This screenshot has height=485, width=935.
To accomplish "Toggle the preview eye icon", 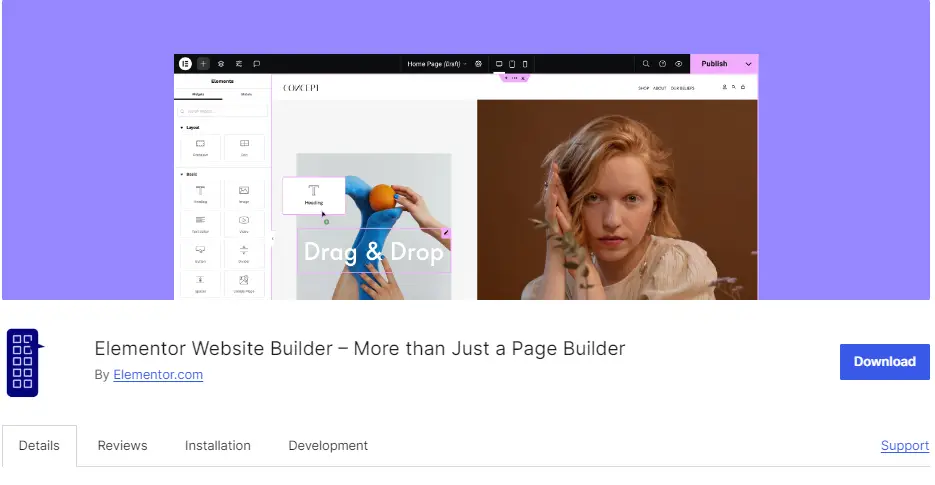I will pos(679,64).
